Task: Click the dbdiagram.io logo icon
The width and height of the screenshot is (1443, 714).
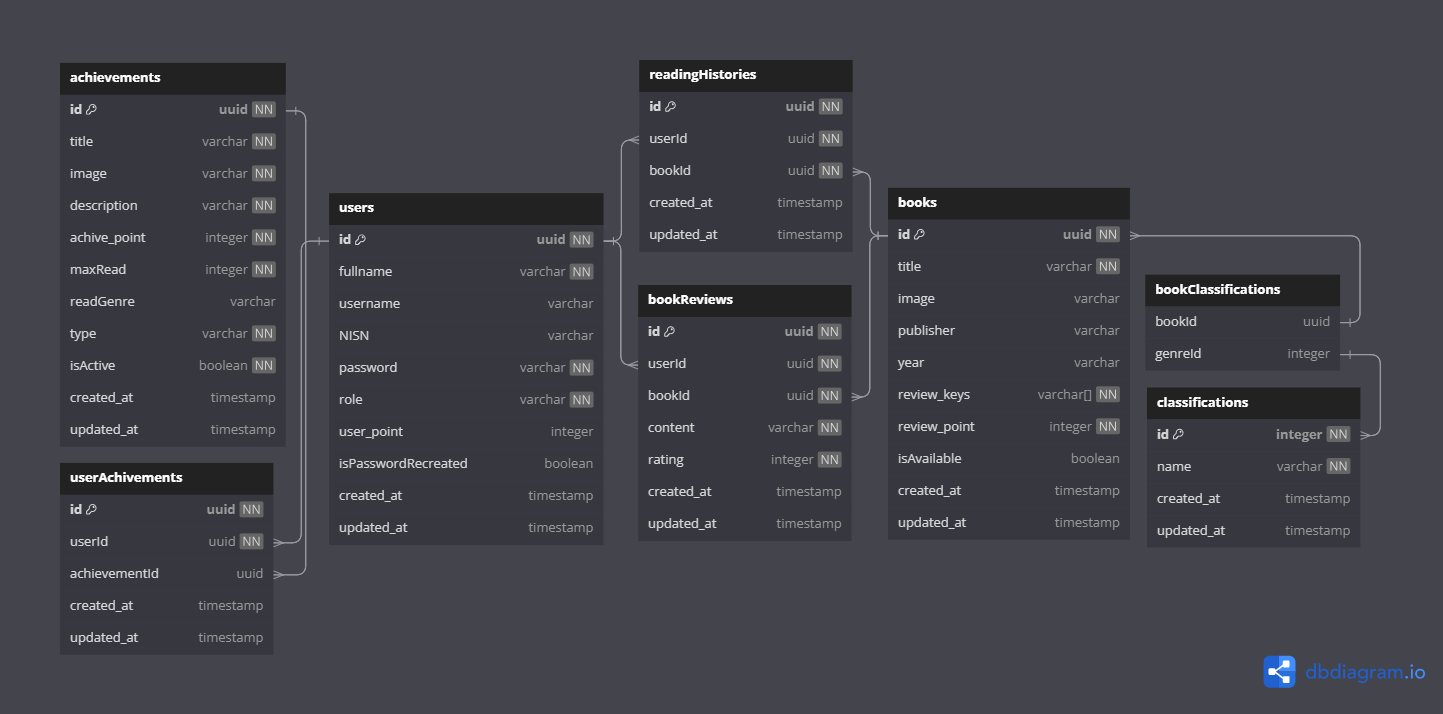Action: (1279, 672)
